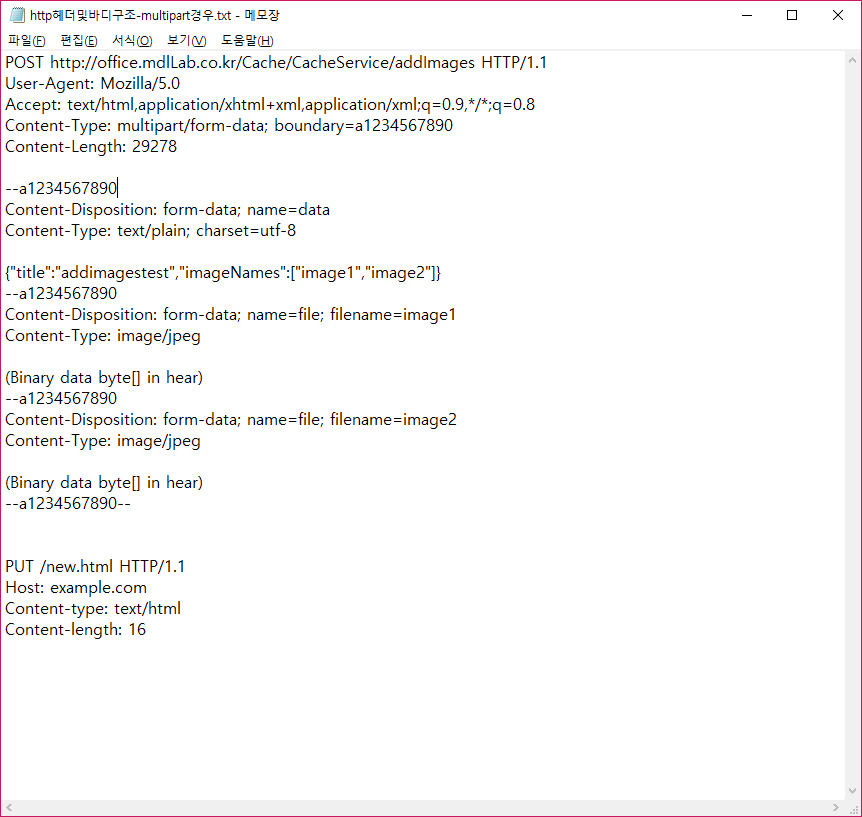Click the Notepad icon in title bar
This screenshot has width=862, height=817.
pos(17,15)
